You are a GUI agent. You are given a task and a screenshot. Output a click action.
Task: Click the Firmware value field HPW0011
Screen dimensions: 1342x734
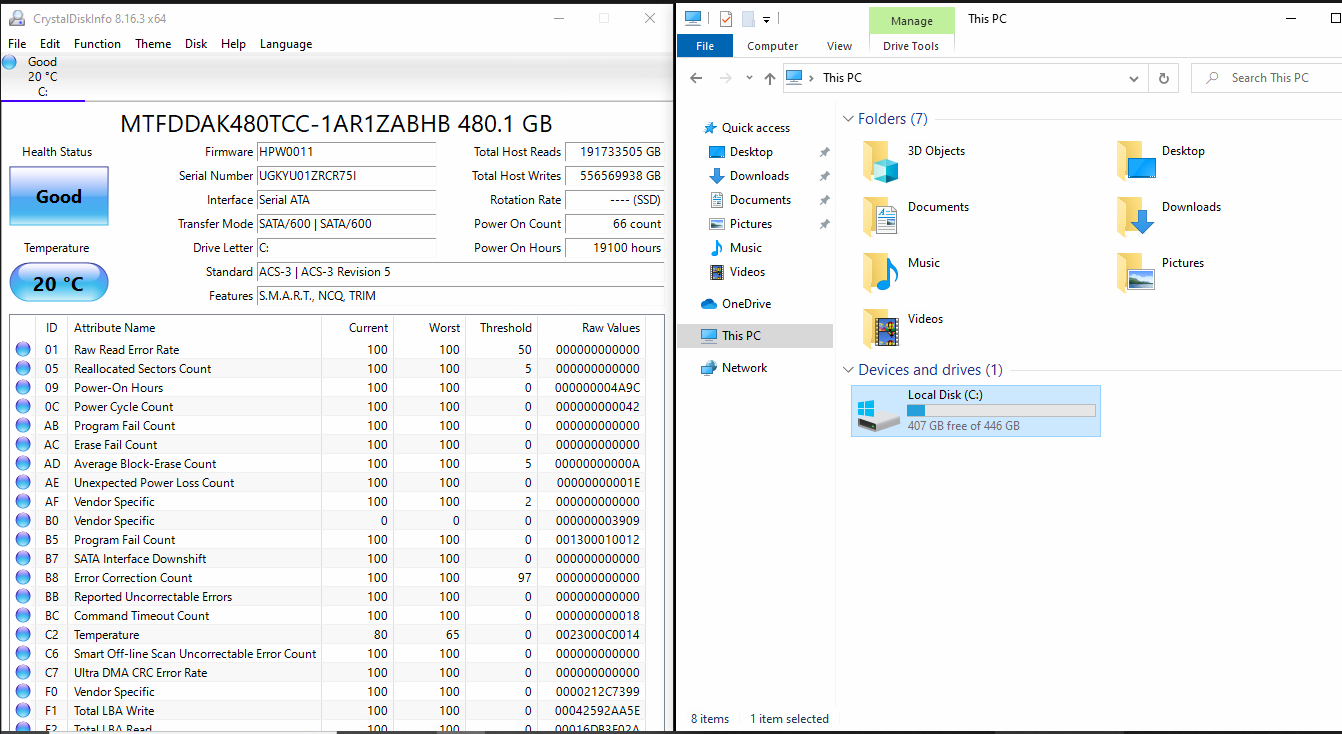tap(346, 152)
